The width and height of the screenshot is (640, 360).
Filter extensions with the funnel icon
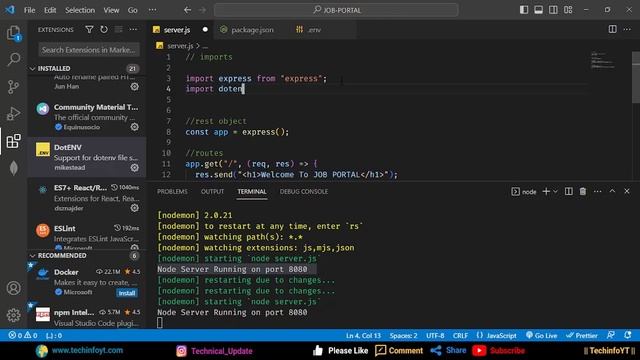[89, 29]
